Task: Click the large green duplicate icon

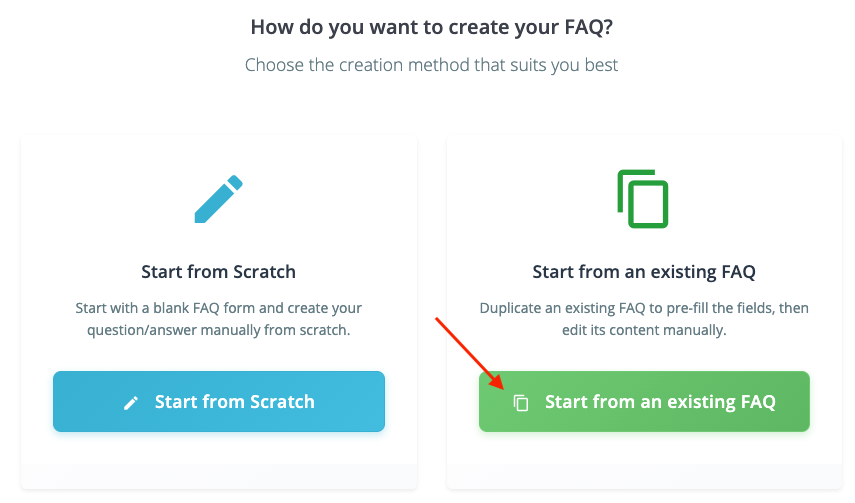Action: click(643, 199)
